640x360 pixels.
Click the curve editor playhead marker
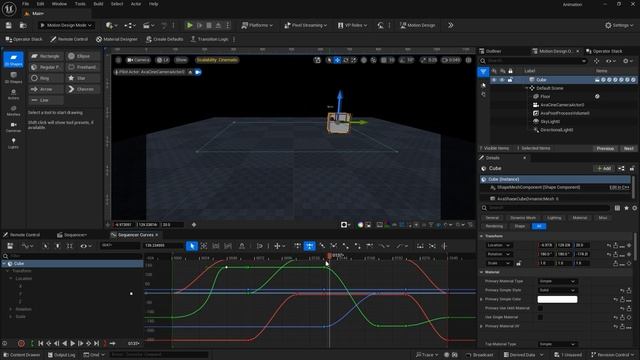329,256
